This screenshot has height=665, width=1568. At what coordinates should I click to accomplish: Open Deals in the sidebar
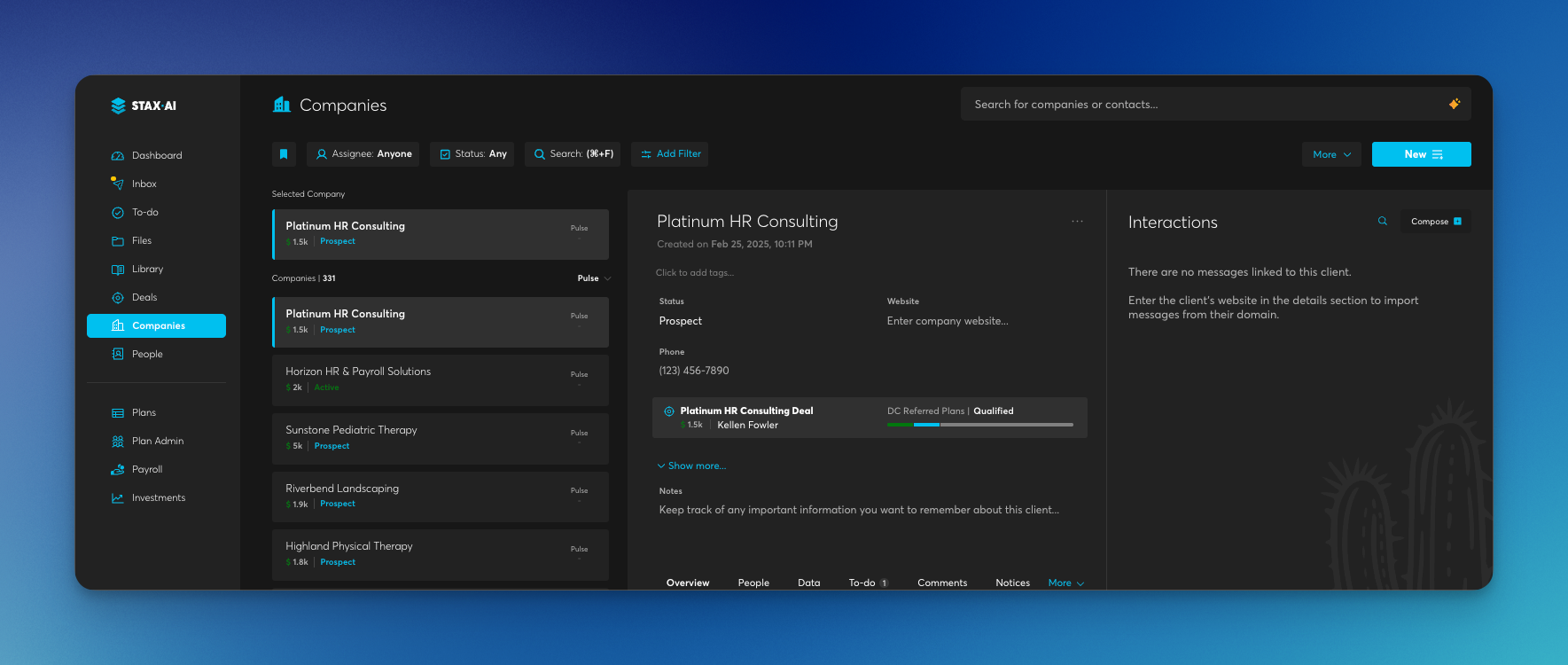pyautogui.click(x=144, y=298)
